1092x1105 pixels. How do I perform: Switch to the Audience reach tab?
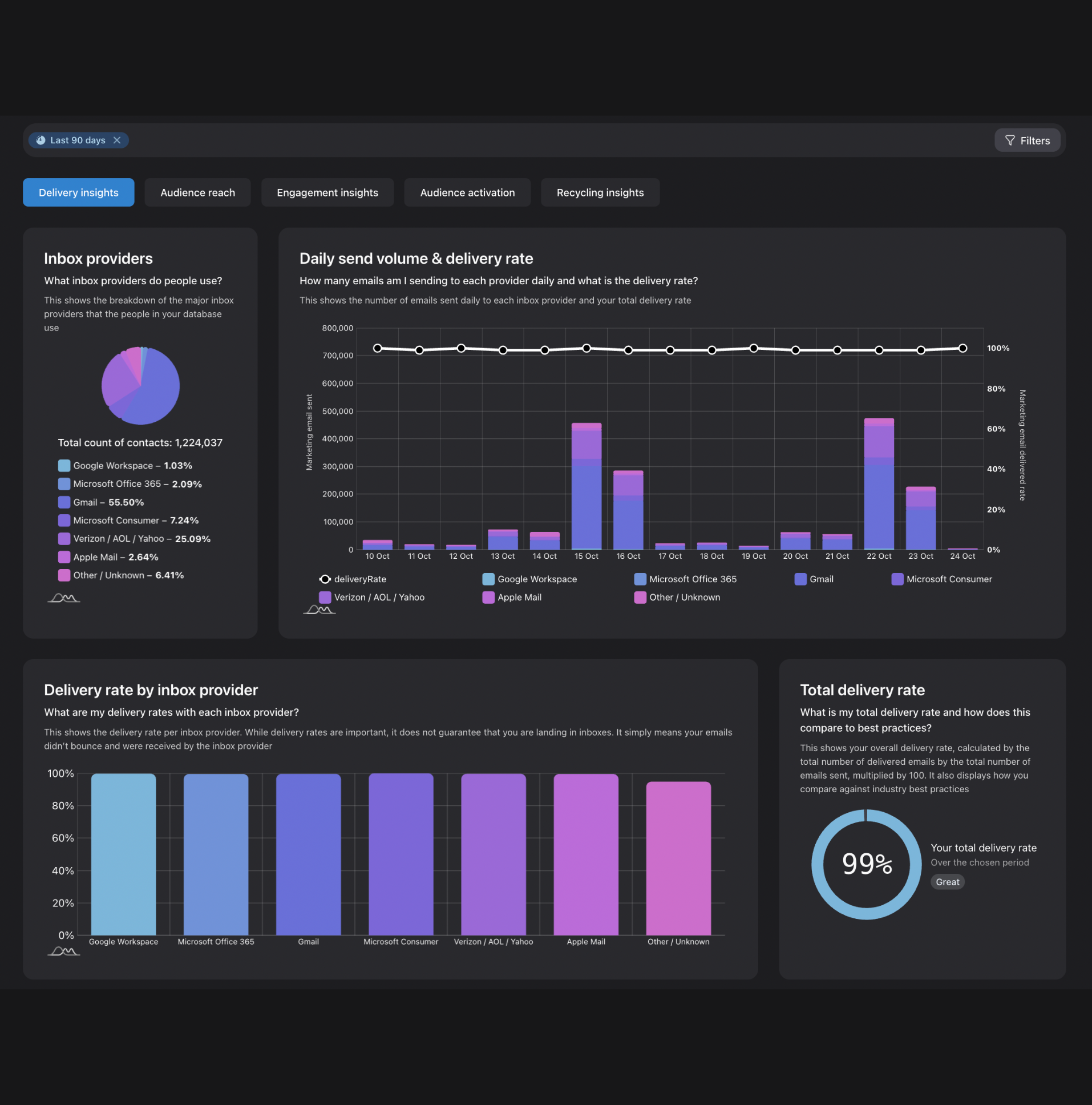click(x=197, y=192)
